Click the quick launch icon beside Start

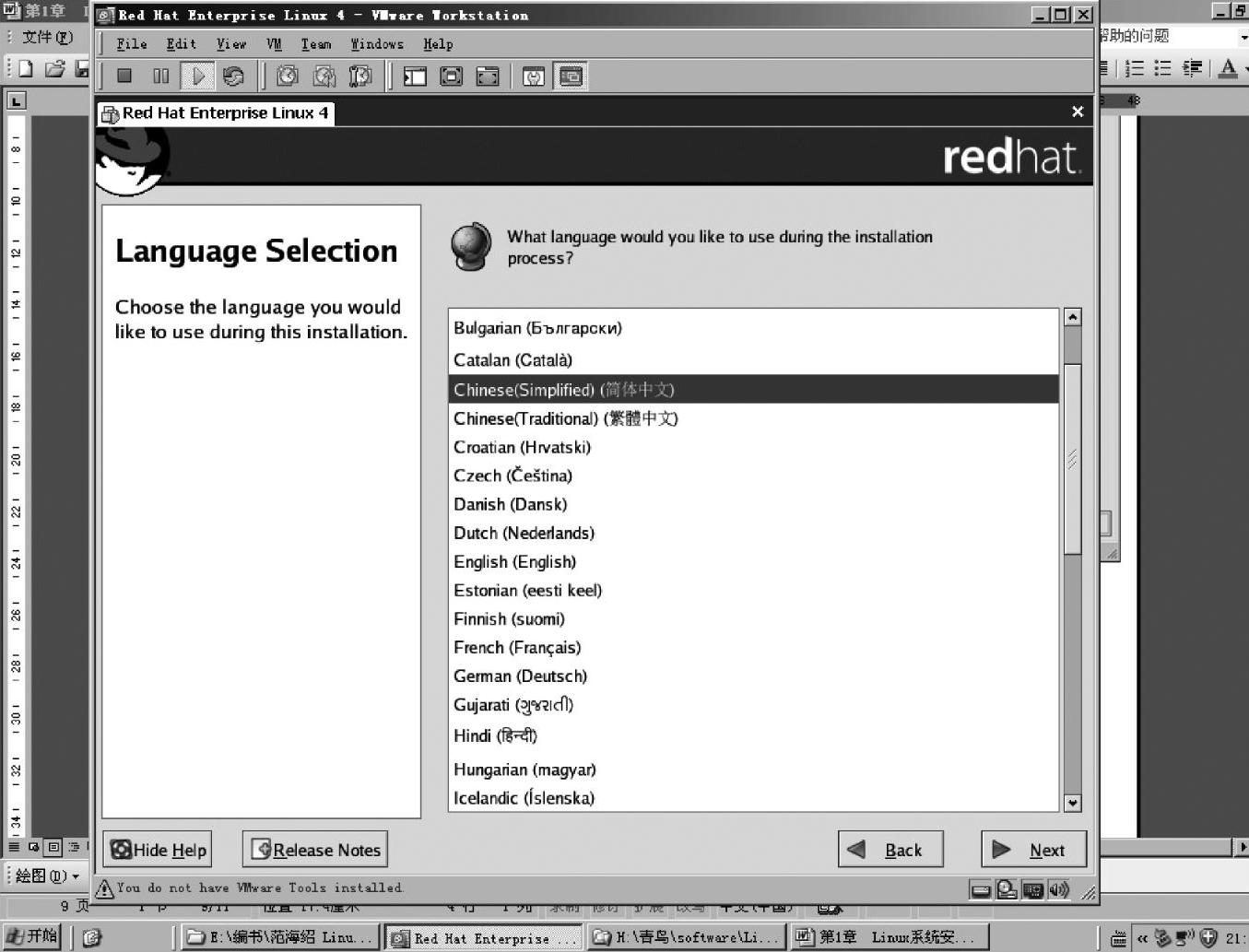click(91, 938)
